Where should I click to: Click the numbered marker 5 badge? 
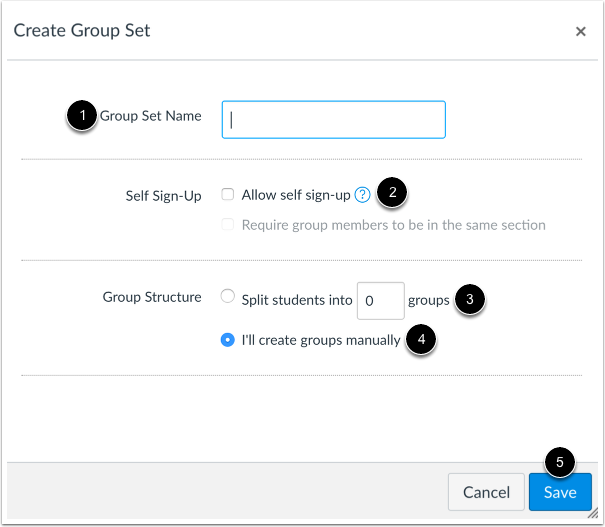tap(559, 462)
